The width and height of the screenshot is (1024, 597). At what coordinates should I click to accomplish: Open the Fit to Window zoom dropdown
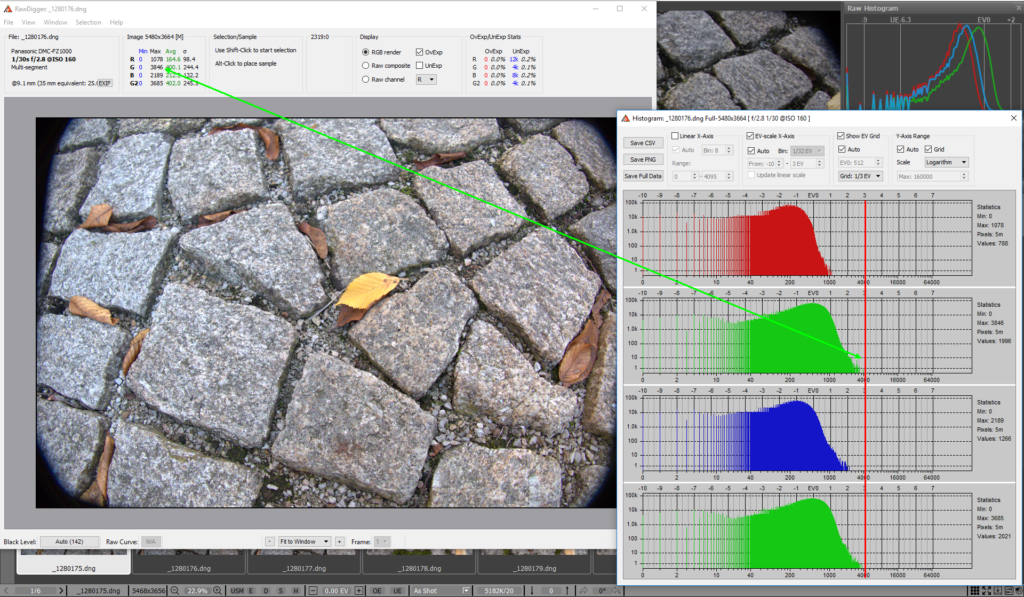[x=304, y=541]
